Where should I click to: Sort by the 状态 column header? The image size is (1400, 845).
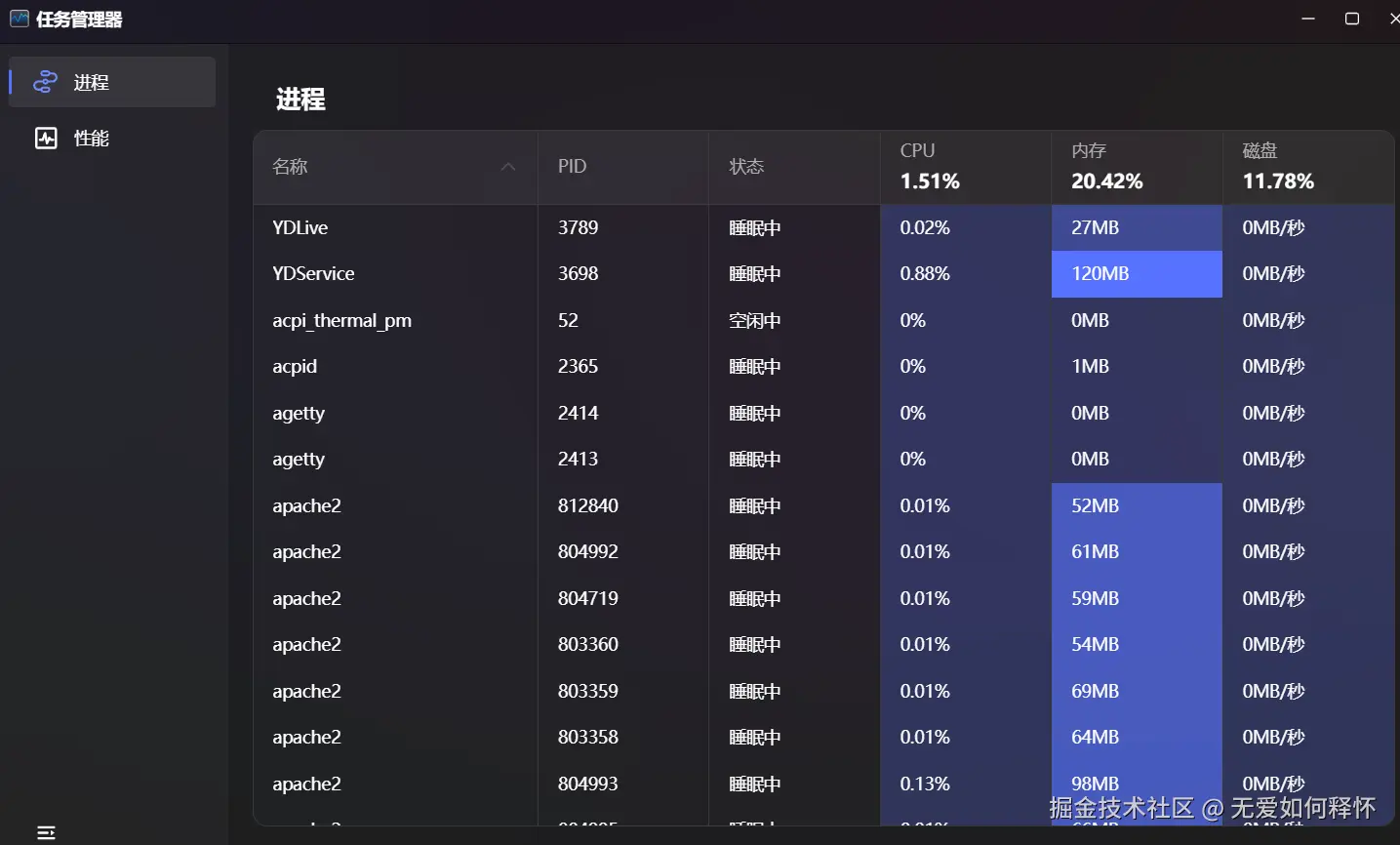[794, 167]
